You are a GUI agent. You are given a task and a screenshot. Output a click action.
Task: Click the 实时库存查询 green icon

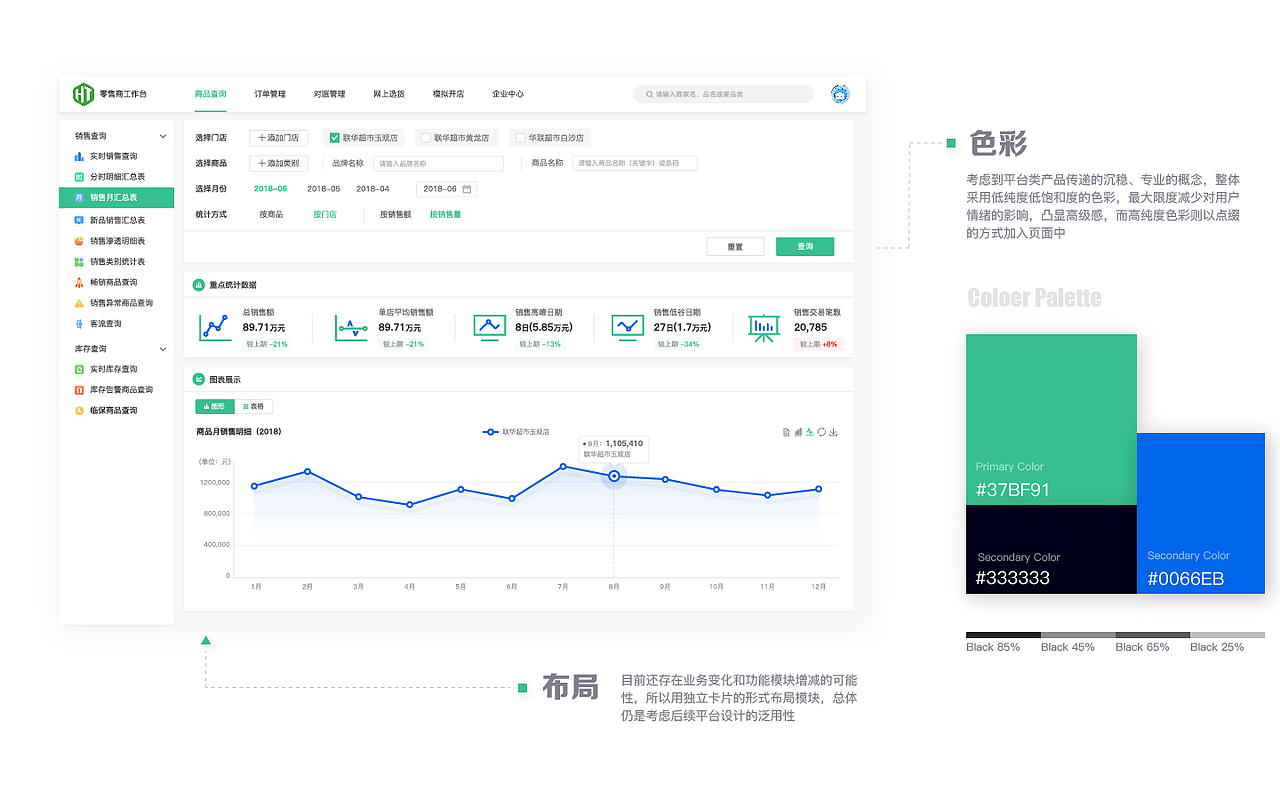80,369
